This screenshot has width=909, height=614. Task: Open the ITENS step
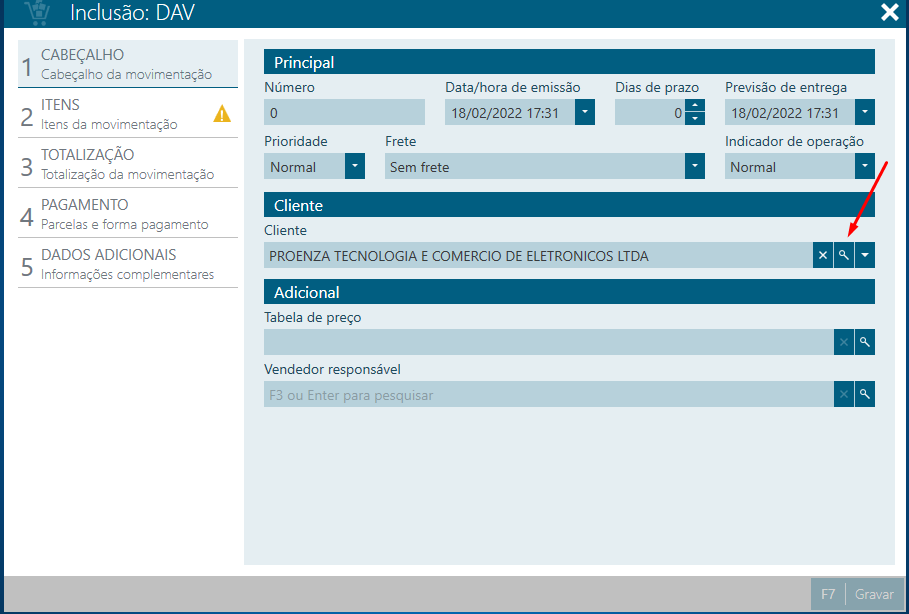pos(128,114)
